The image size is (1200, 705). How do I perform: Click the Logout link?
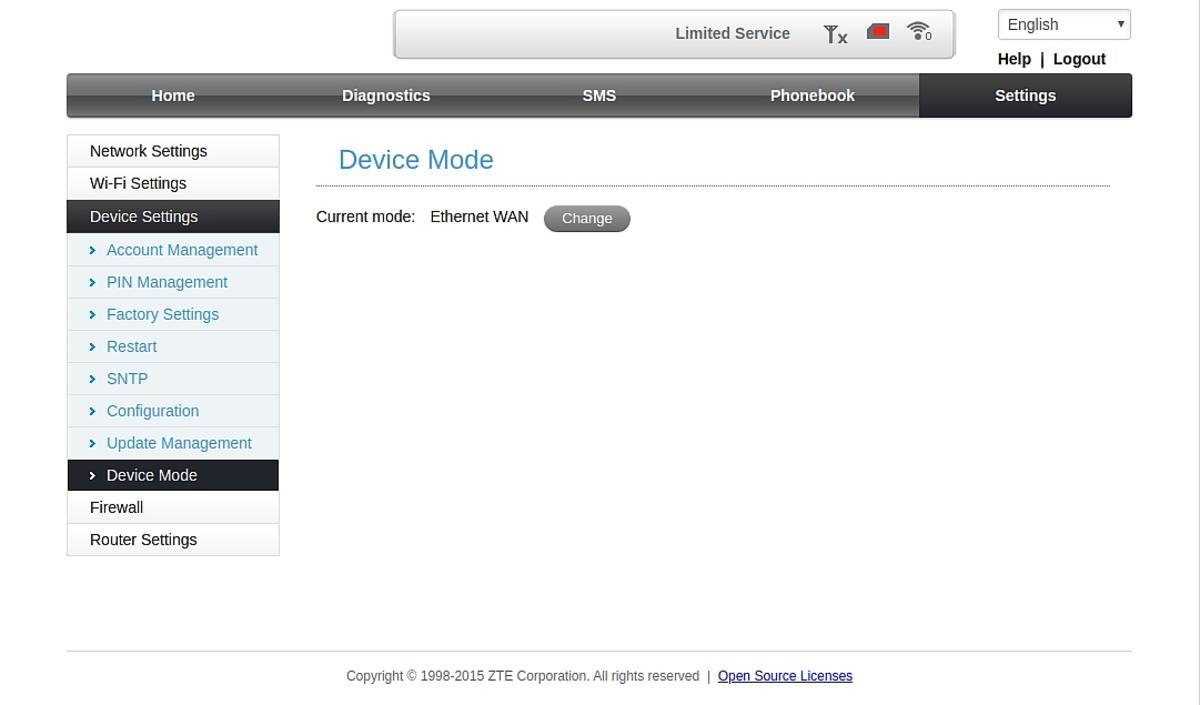(x=1079, y=59)
